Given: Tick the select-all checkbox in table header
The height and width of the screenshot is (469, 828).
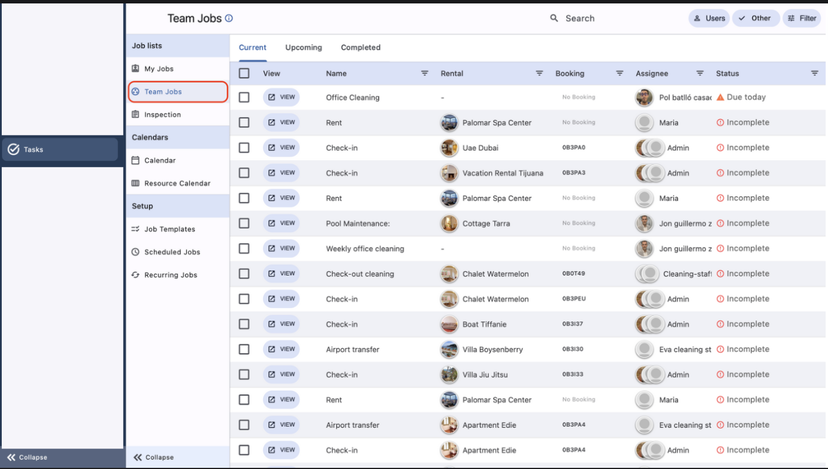Looking at the screenshot, I should click(x=244, y=73).
